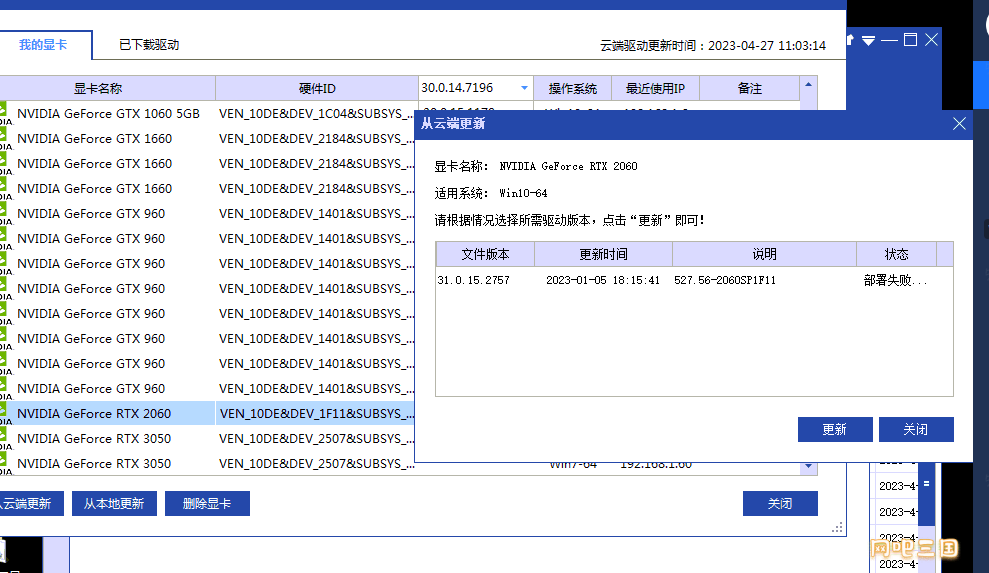Screen dimensions: 989x573
Task: Switch to the 我的显卡 tab
Action: click(x=43, y=45)
